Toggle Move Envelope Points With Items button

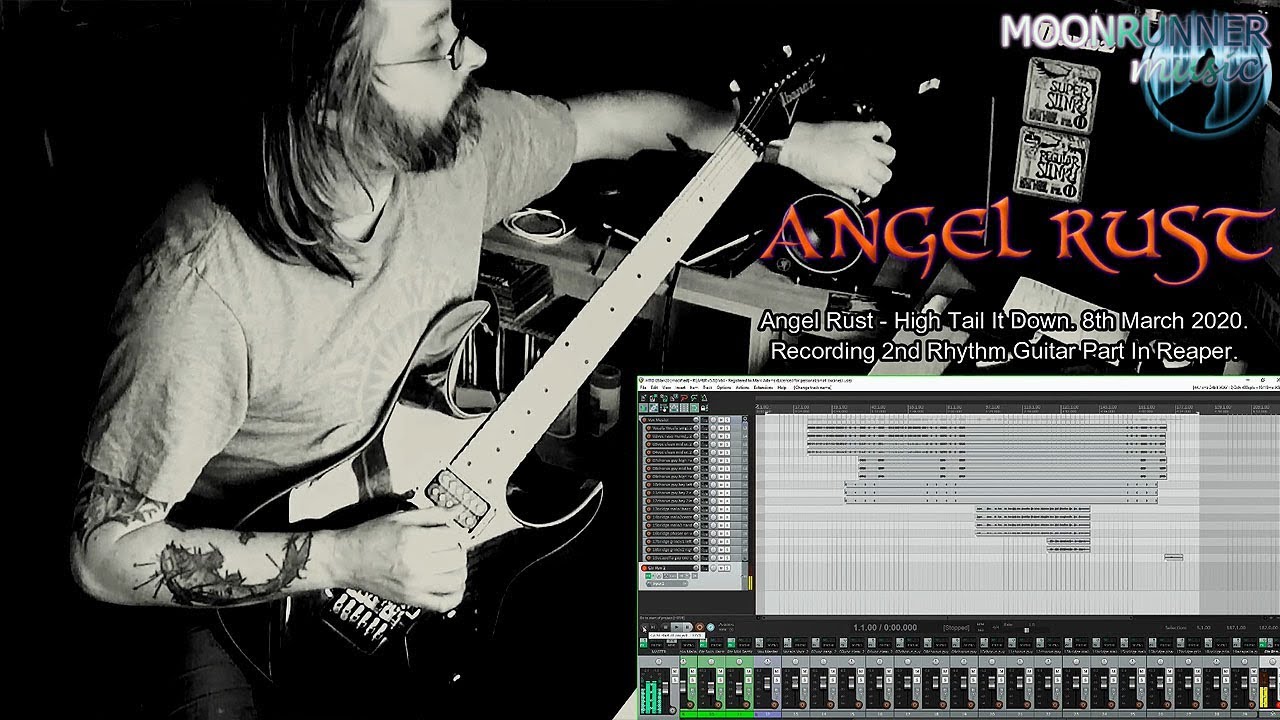(674, 408)
